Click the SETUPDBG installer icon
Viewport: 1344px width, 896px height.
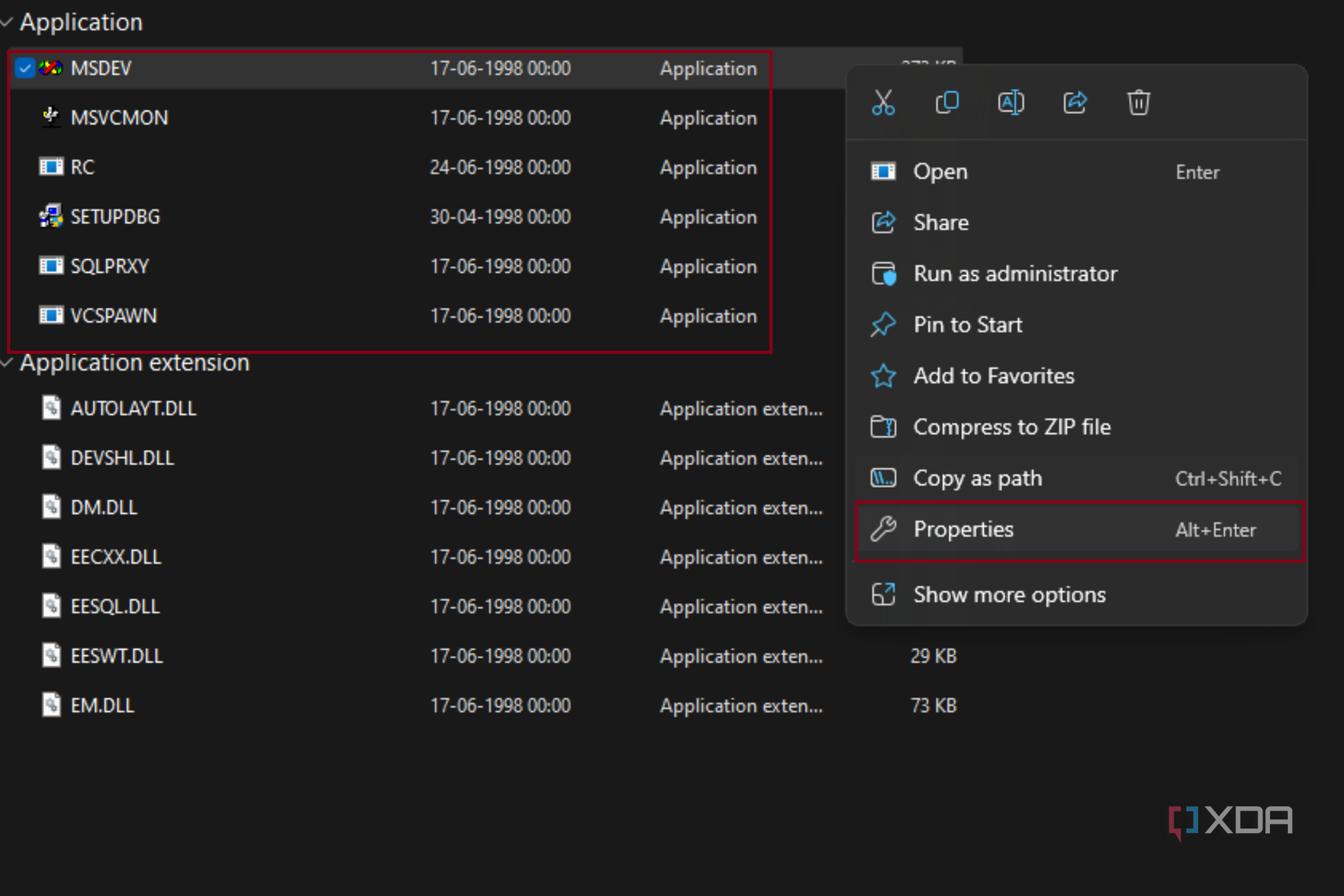[x=51, y=217]
